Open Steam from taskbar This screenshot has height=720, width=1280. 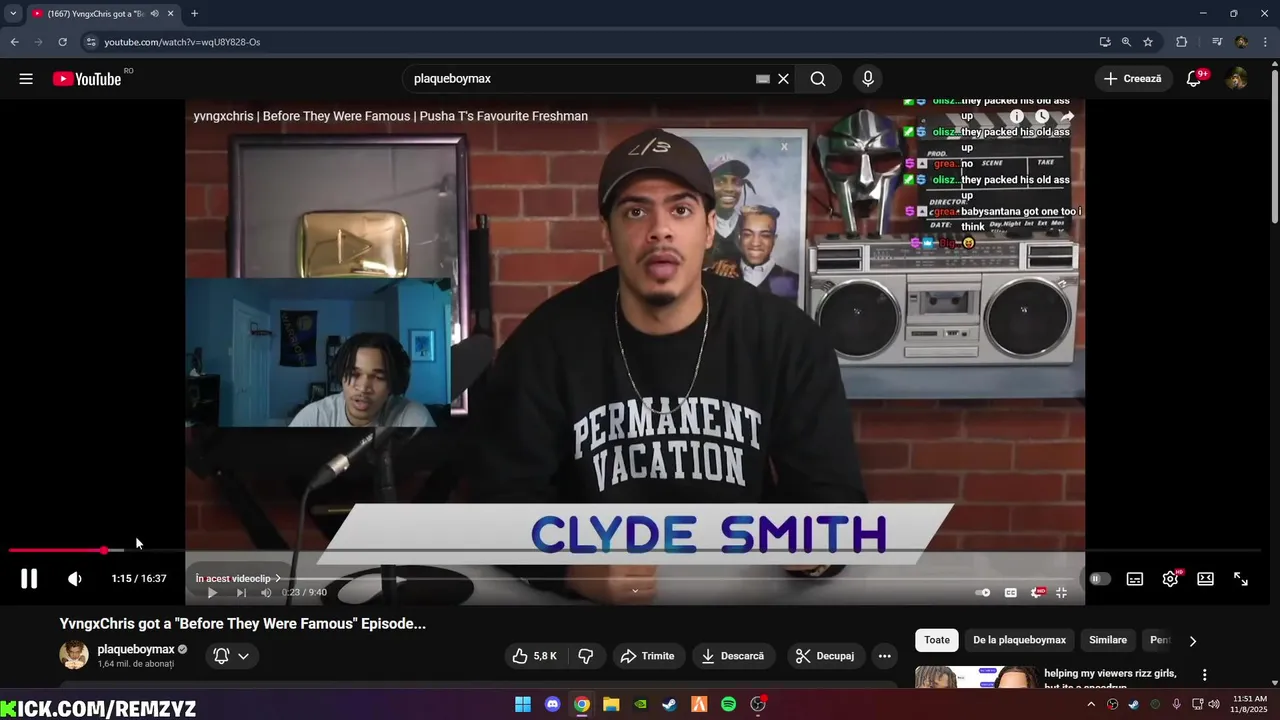point(670,704)
